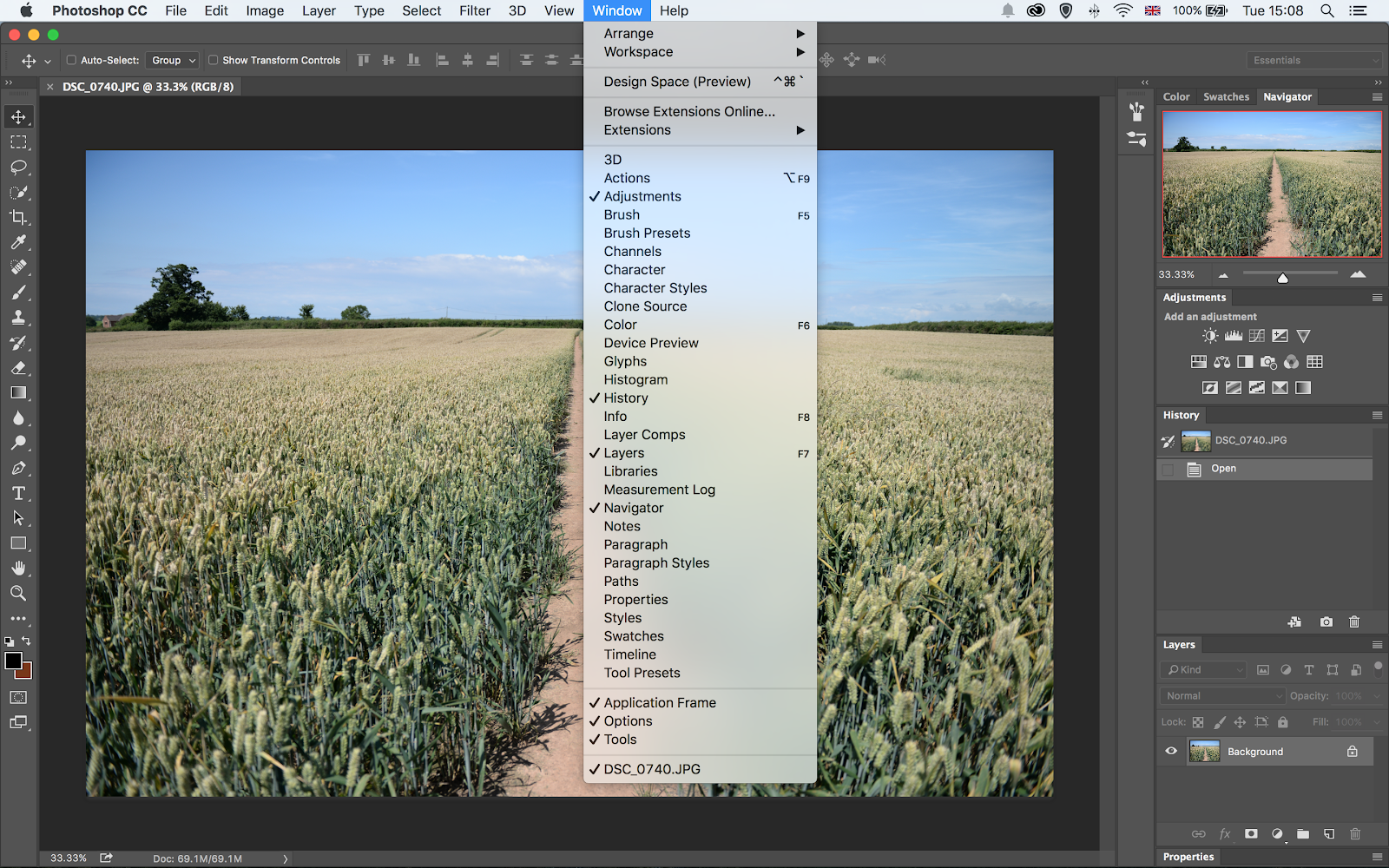Open the Layers panel options menu

[1377, 645]
